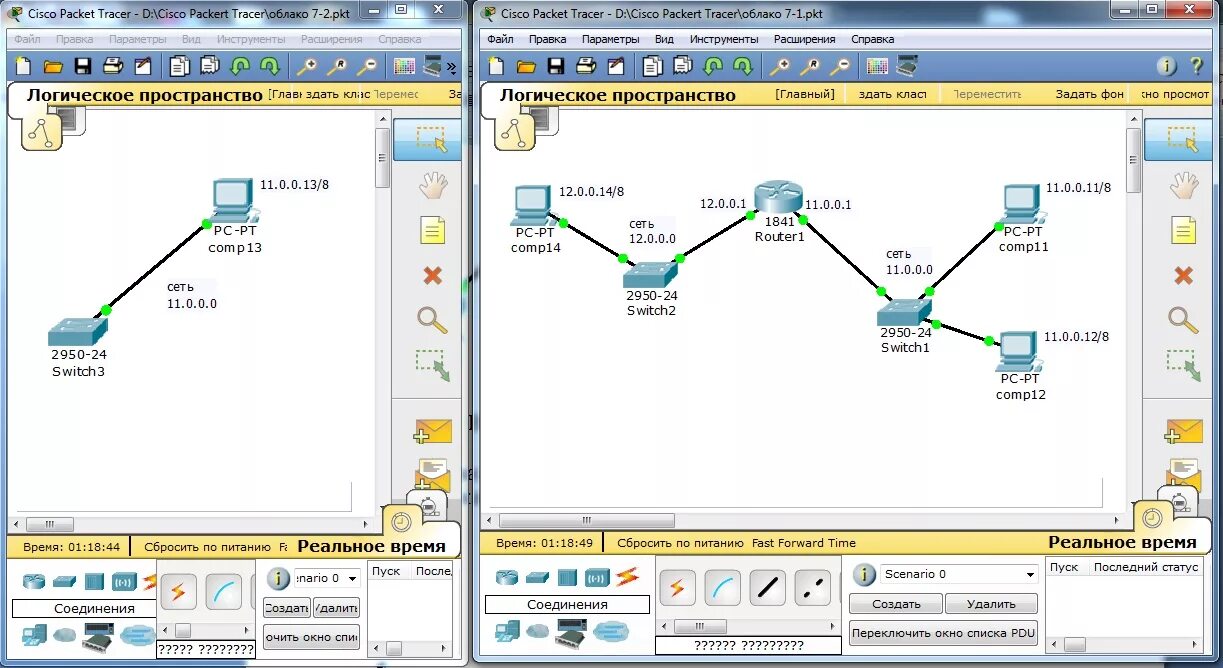Screen dimensions: 1223x668
Task: Click Создать button in облако 7-1 window
Action: (x=896, y=604)
